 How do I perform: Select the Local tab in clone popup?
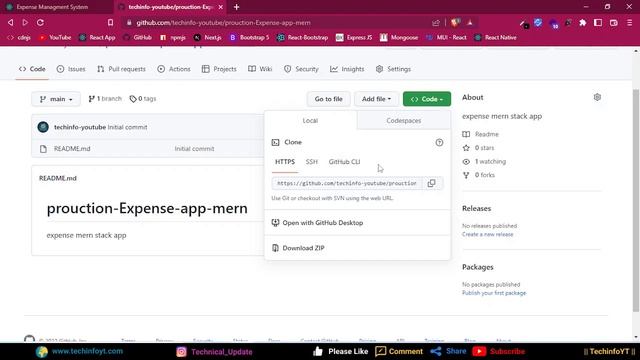coord(310,120)
